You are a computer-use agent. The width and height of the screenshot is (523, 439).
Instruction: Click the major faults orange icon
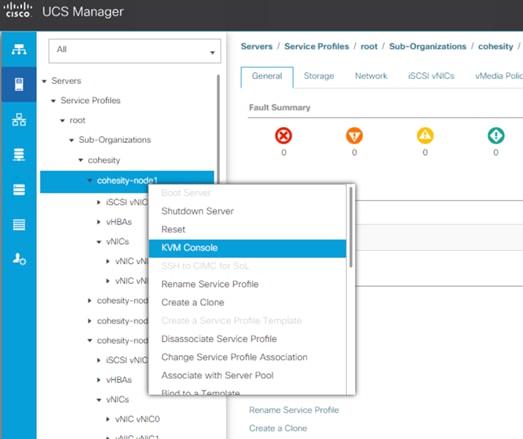354,136
